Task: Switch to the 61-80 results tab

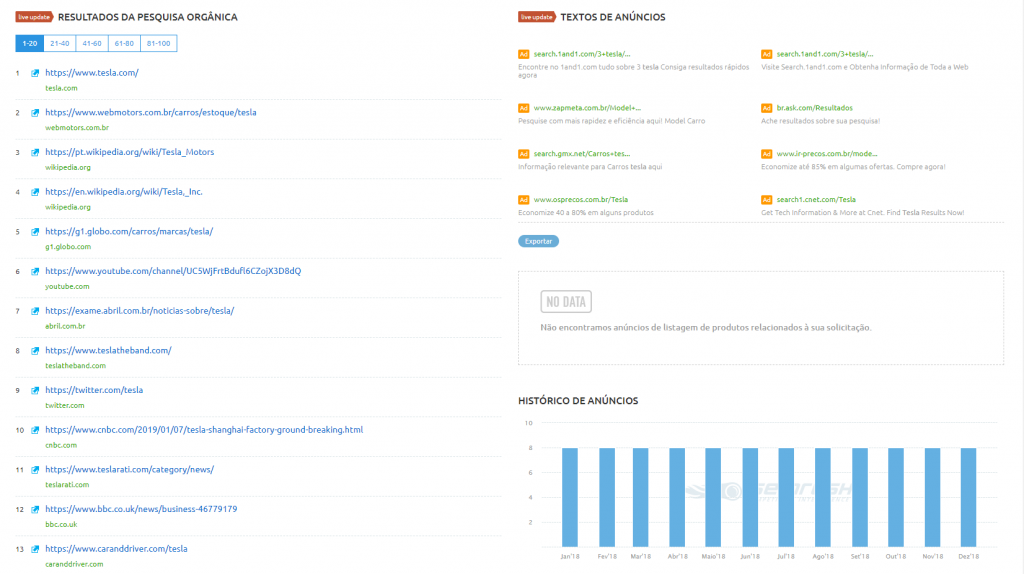Action: pyautogui.click(x=124, y=43)
